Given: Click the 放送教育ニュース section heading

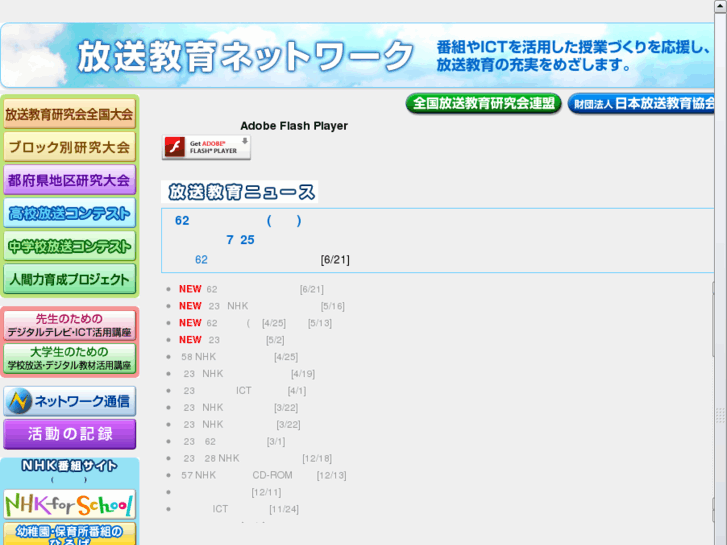Looking at the screenshot, I should (x=240, y=192).
